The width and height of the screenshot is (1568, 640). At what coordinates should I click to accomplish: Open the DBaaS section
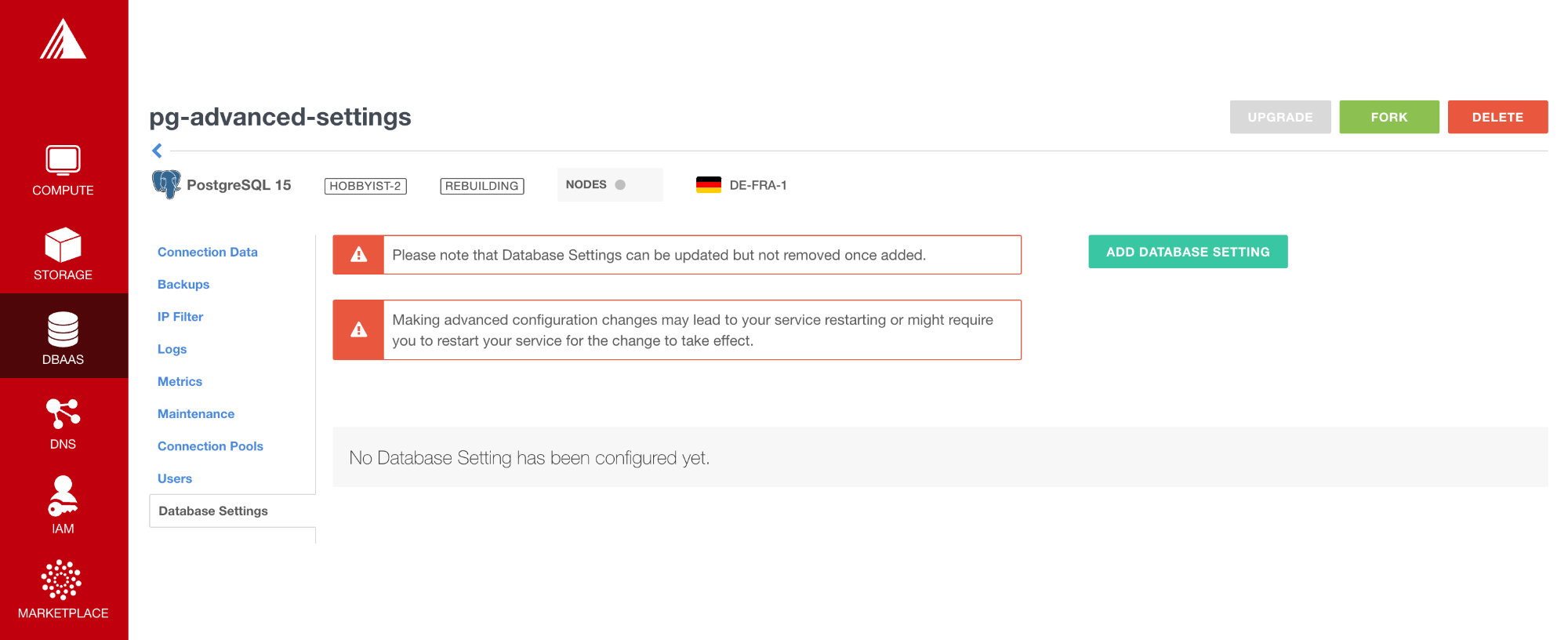63,337
